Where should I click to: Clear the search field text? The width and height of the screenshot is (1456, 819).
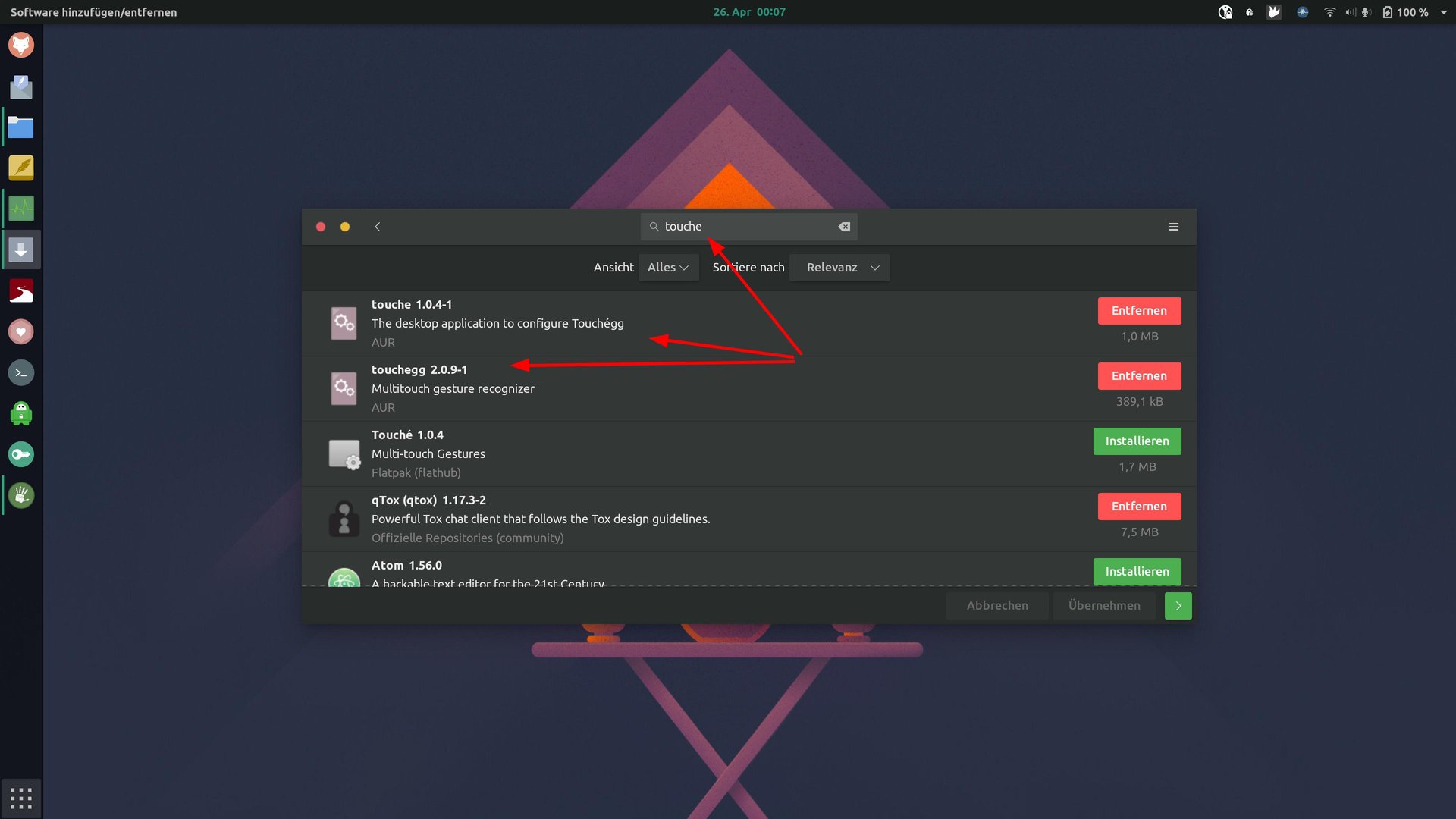(844, 227)
